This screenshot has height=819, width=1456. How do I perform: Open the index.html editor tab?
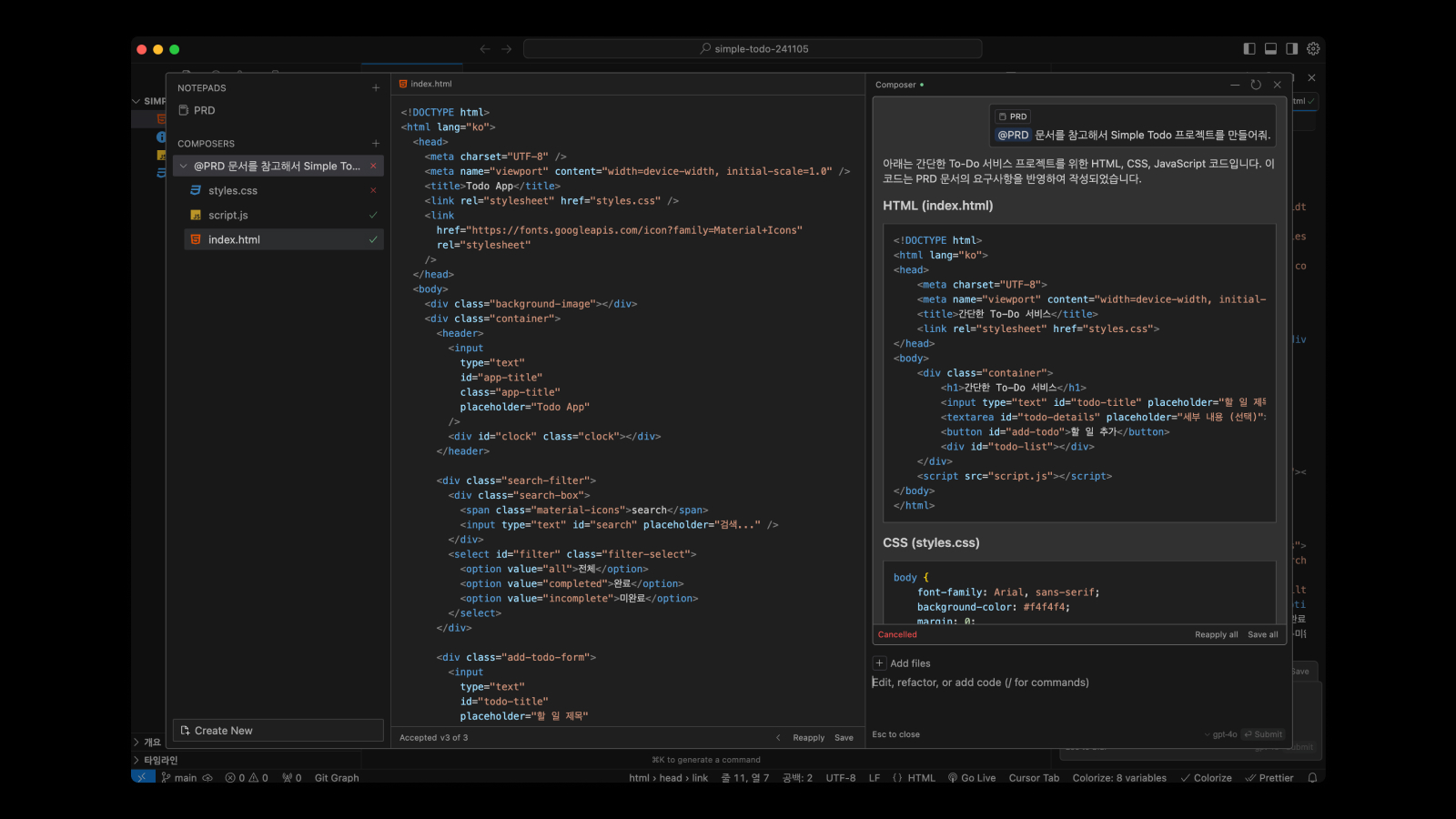coord(426,84)
